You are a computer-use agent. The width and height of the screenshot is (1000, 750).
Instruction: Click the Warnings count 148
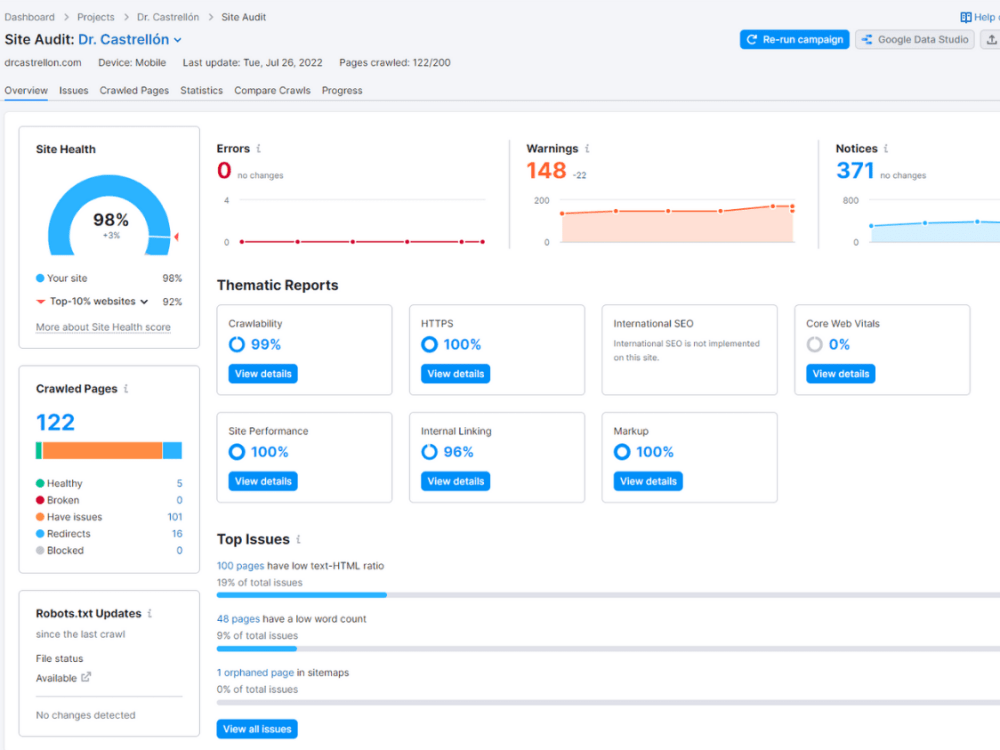point(546,170)
